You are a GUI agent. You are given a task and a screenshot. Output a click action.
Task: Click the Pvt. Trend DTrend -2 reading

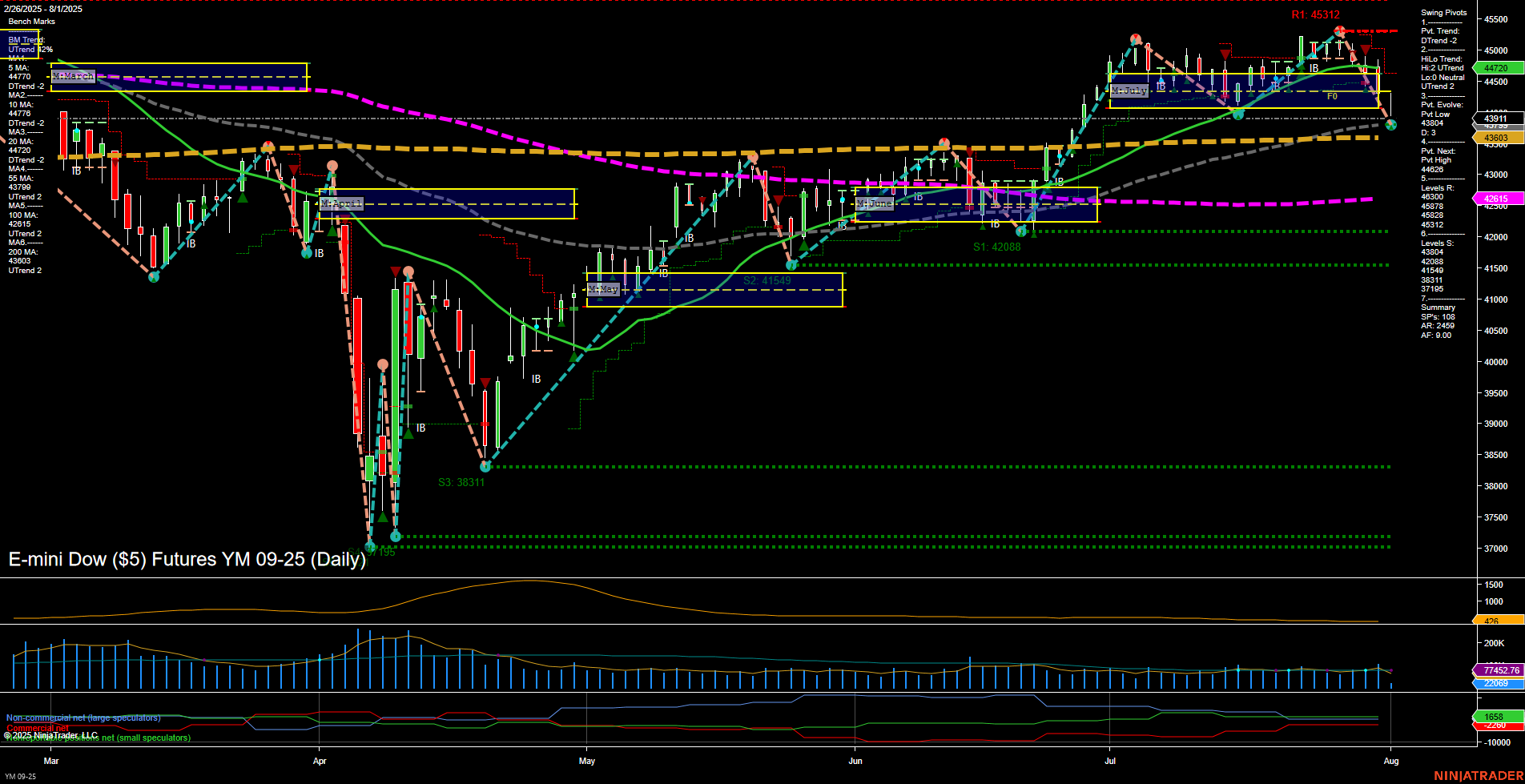[x=1439, y=41]
